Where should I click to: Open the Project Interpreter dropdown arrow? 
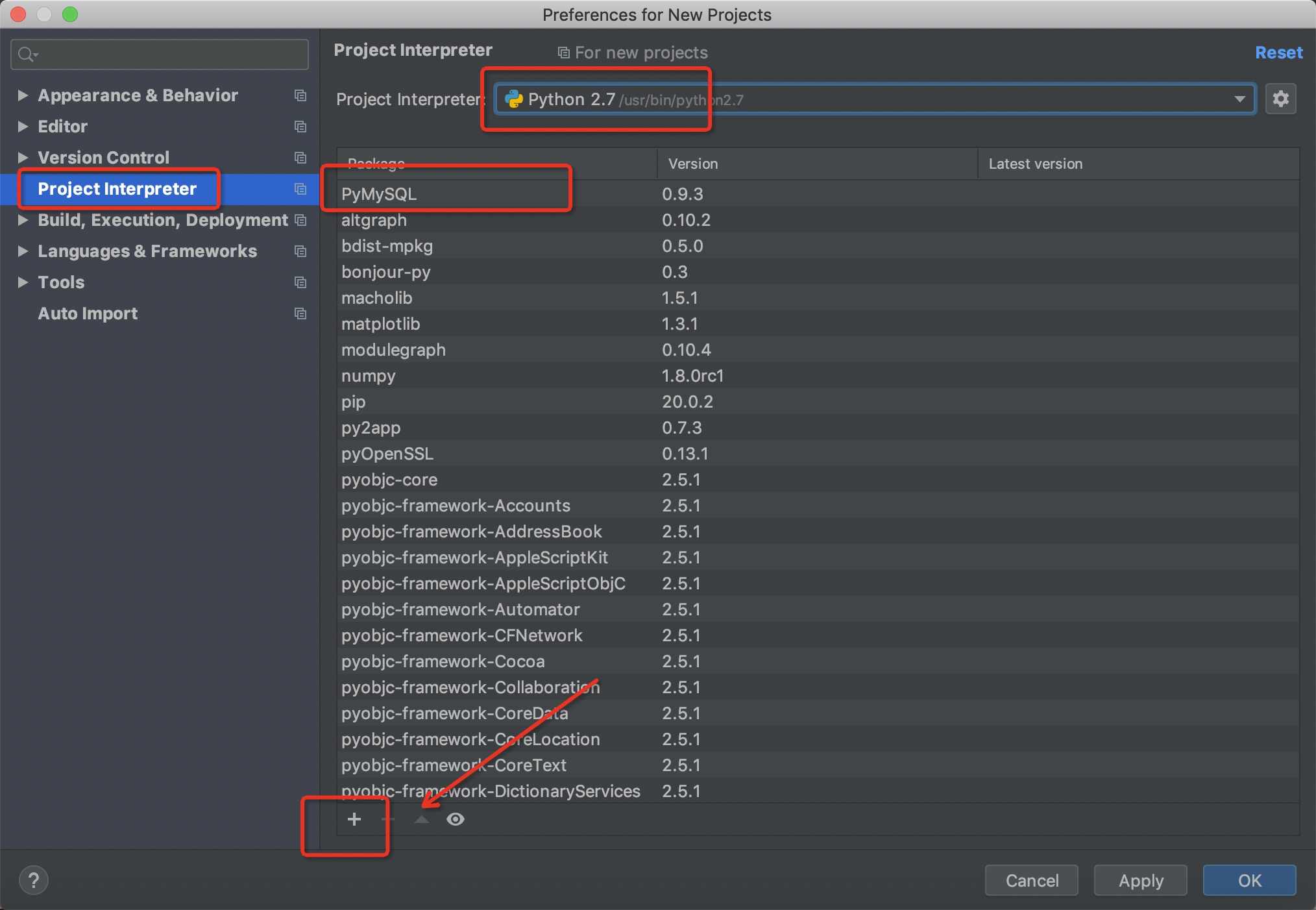tap(1239, 99)
